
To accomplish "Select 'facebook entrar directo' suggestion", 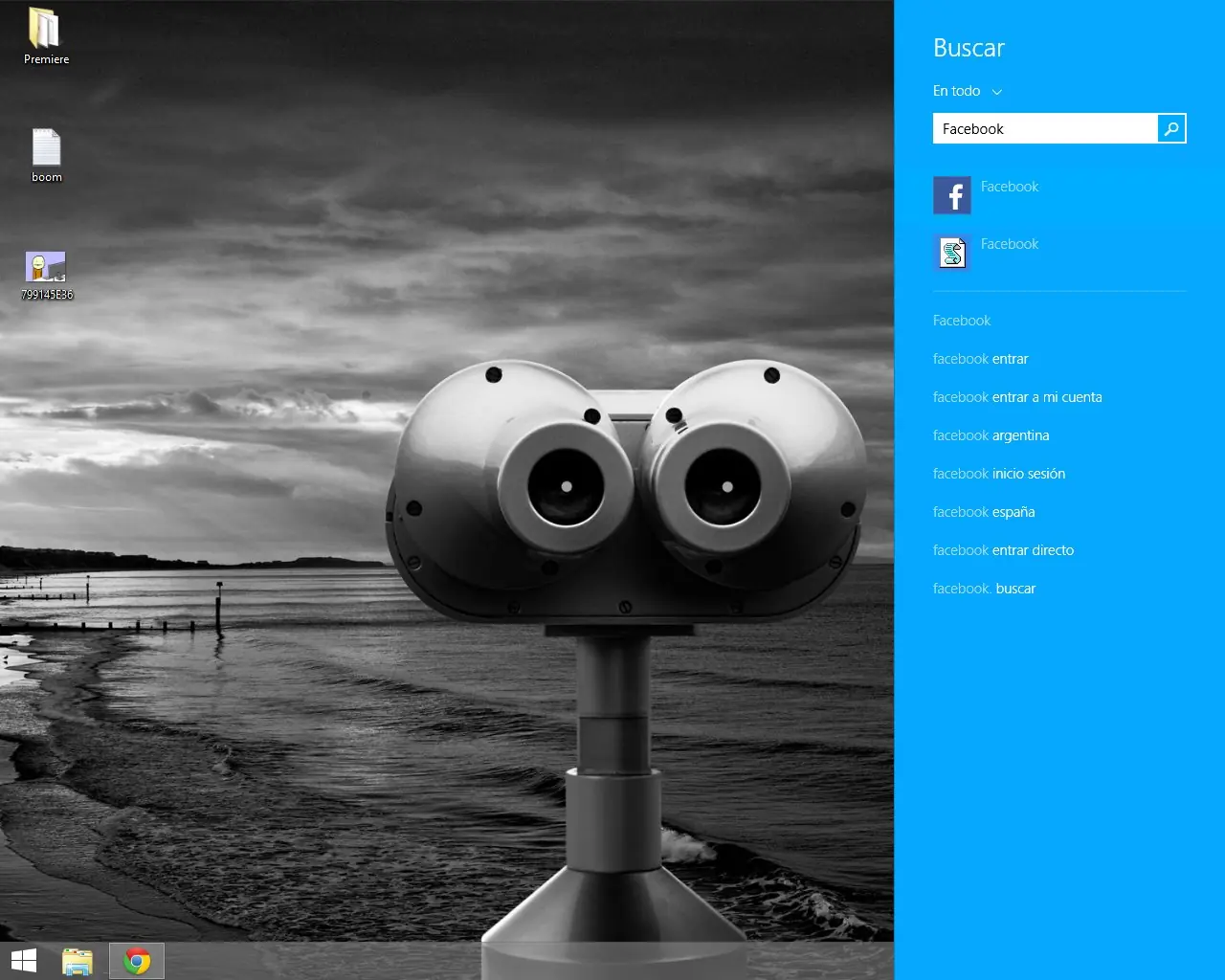I will pyautogui.click(x=1004, y=550).
